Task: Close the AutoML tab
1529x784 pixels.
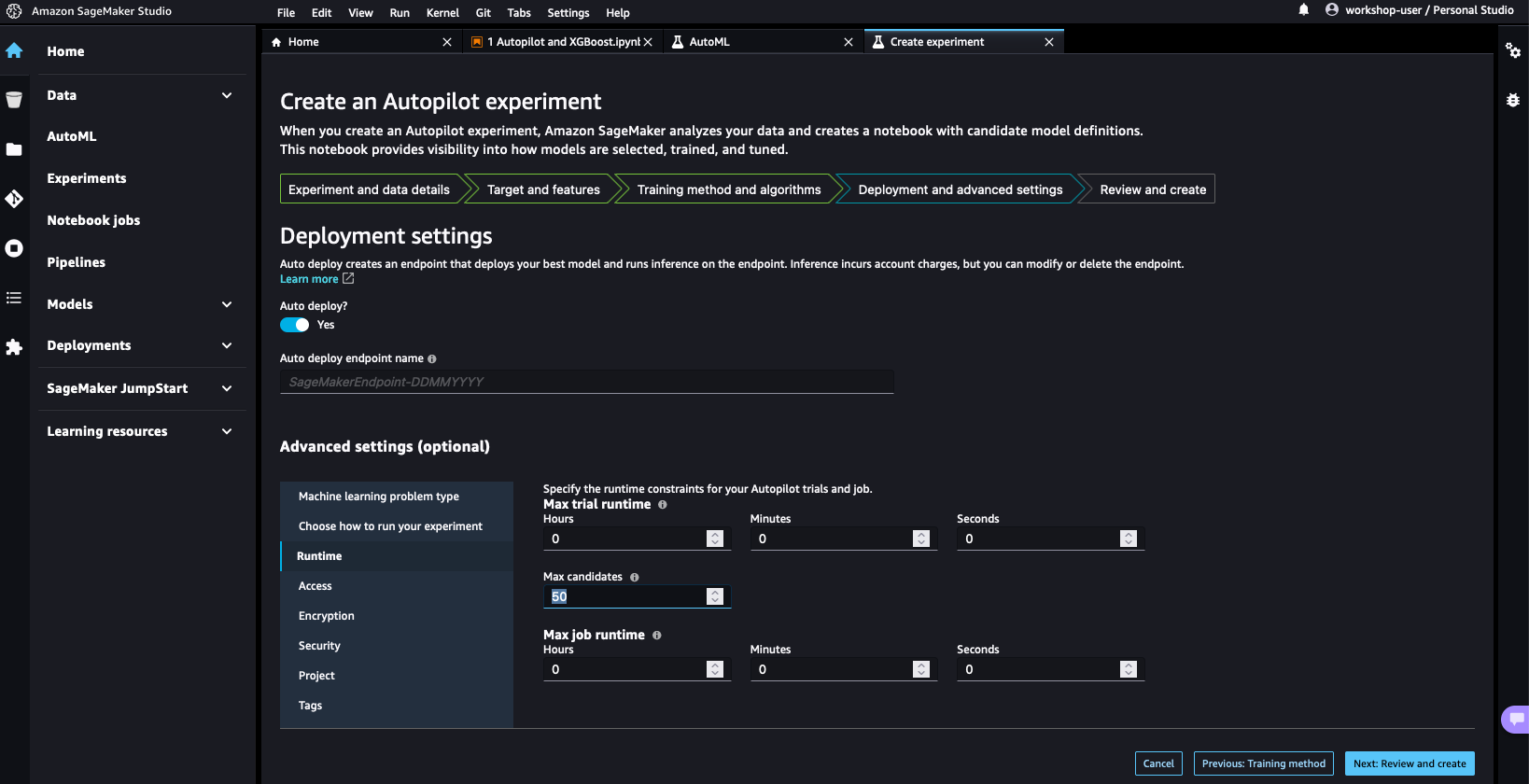Action: [x=849, y=42]
